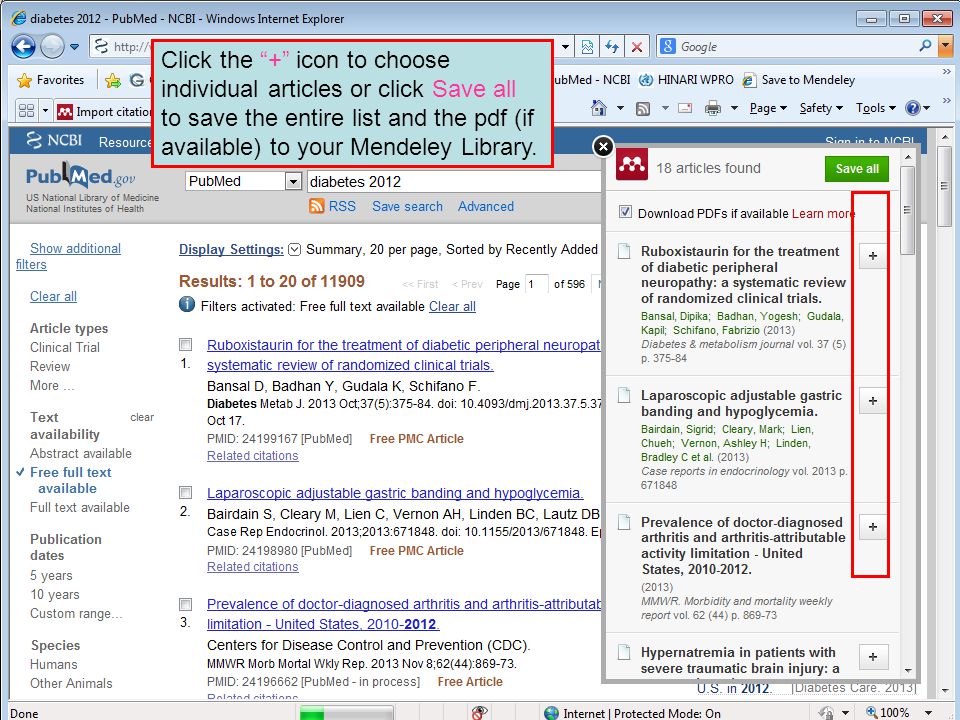Click the Print icon in command bar

tap(713, 109)
